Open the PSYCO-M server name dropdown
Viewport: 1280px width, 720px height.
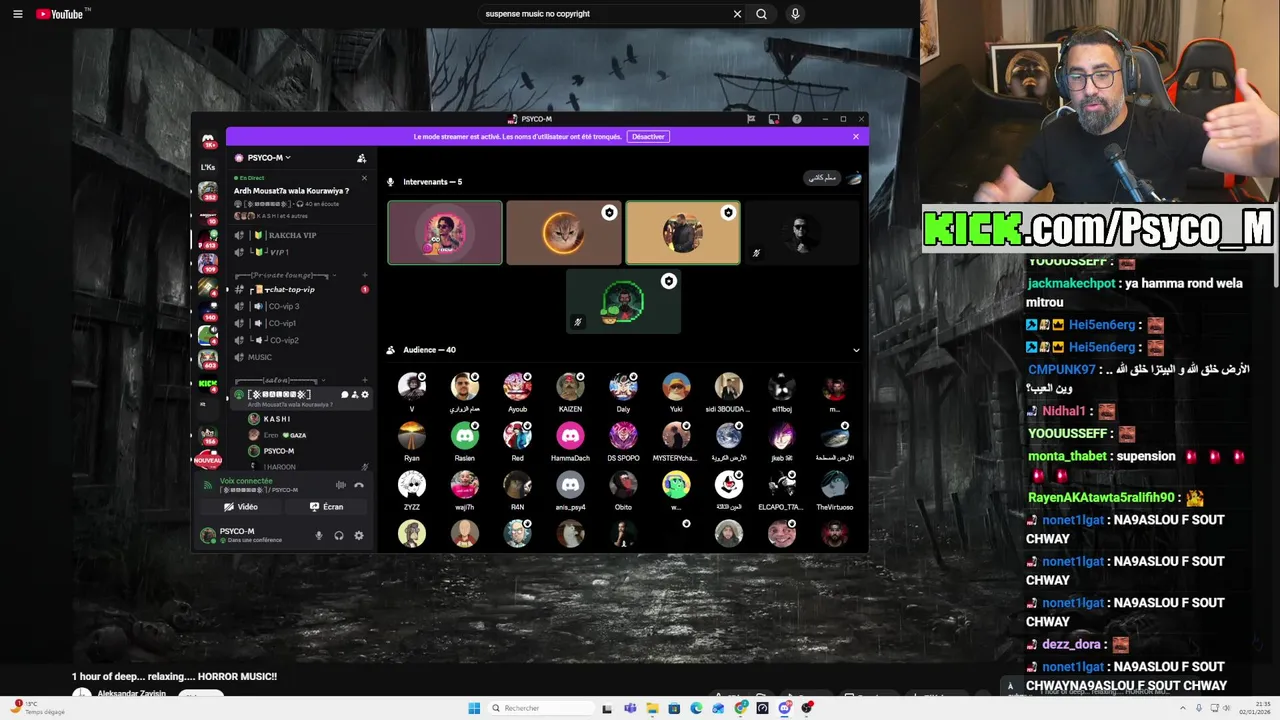pos(263,158)
